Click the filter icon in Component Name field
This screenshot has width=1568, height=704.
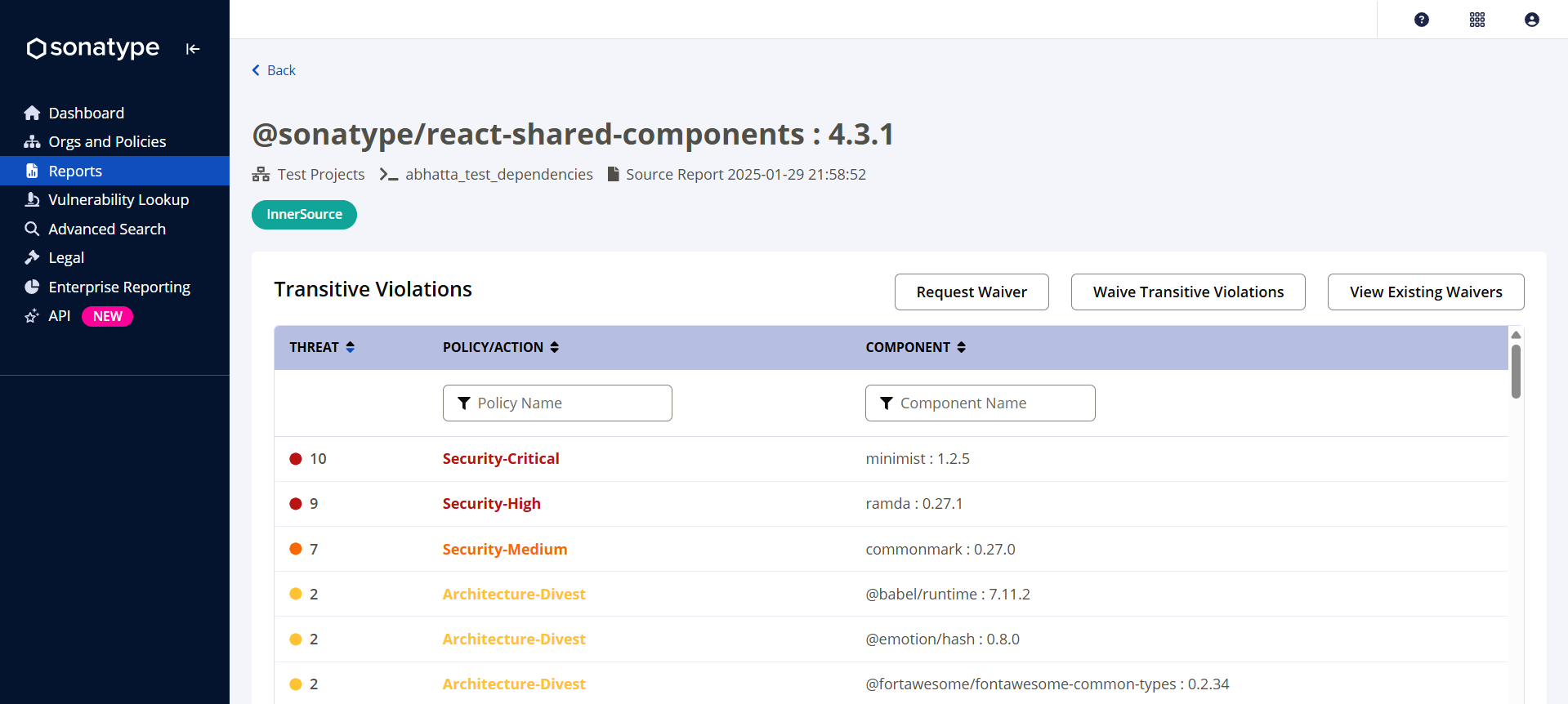[887, 403]
